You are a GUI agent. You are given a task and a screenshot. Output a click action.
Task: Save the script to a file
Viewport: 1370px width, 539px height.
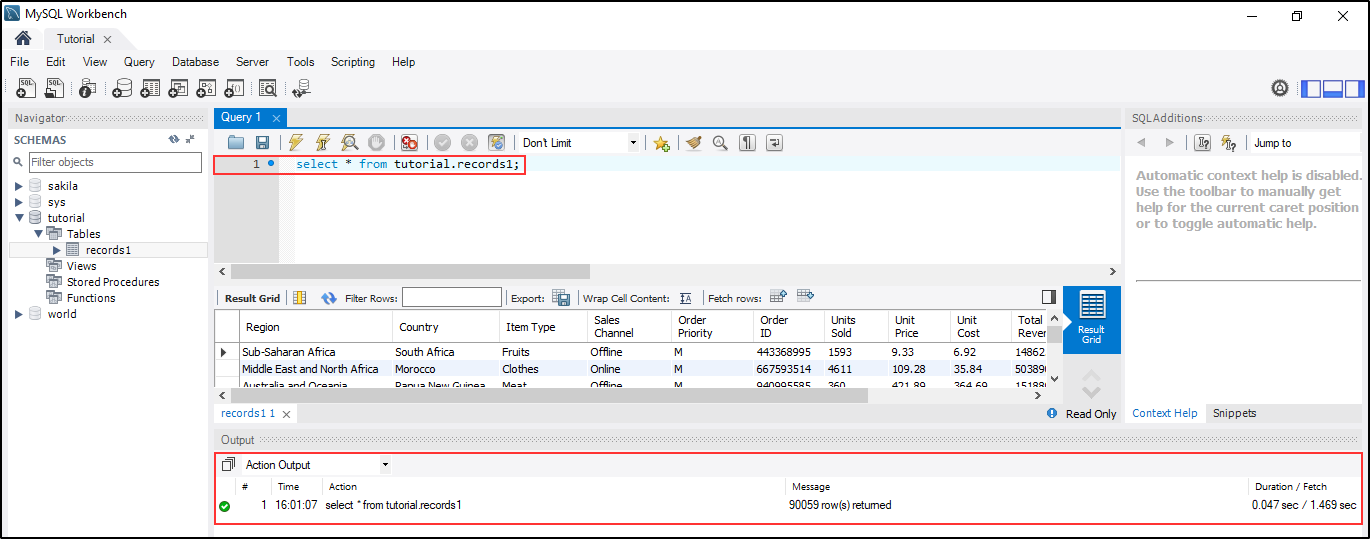click(262, 143)
